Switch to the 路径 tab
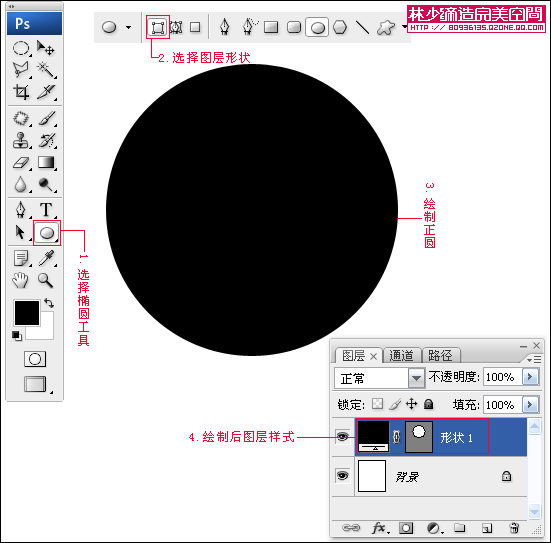The width and height of the screenshot is (551, 543). click(440, 355)
